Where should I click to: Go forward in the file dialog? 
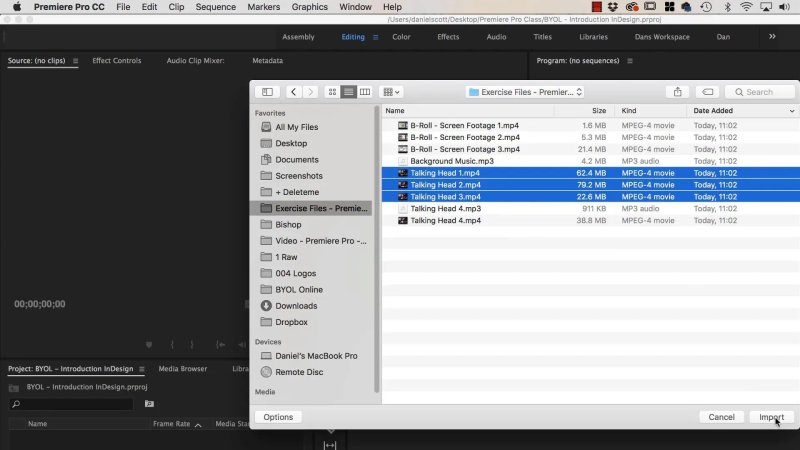[x=310, y=92]
